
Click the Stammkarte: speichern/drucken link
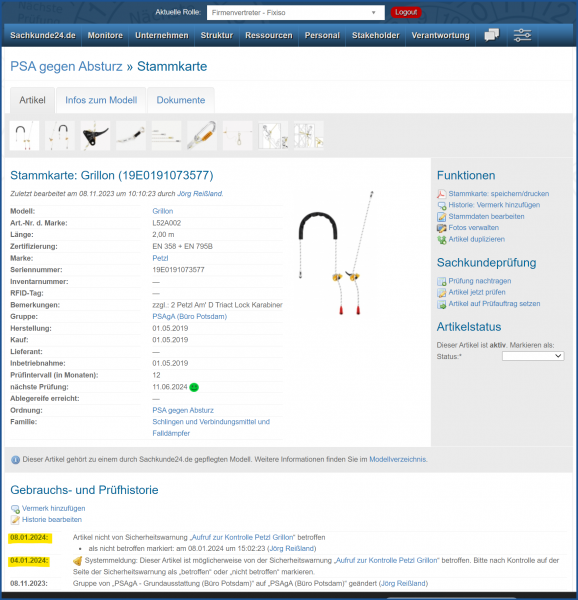click(x=499, y=194)
